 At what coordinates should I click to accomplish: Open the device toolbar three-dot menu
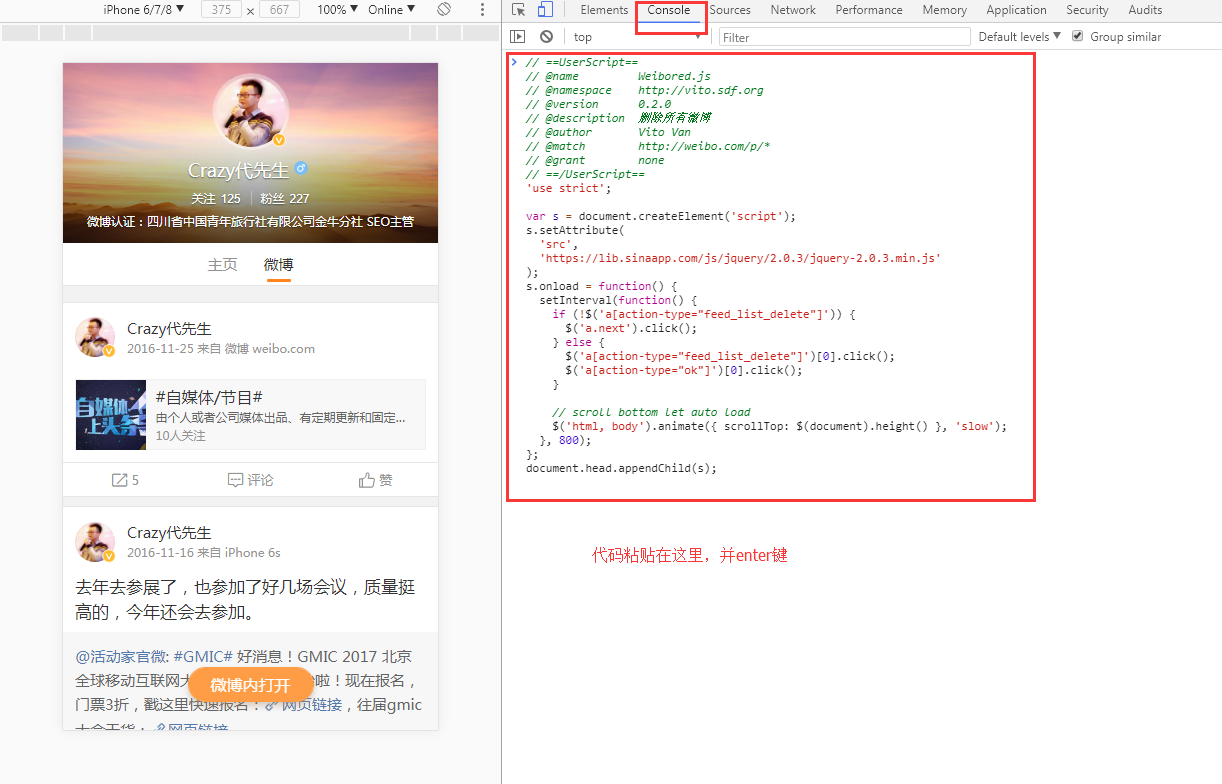pos(483,9)
